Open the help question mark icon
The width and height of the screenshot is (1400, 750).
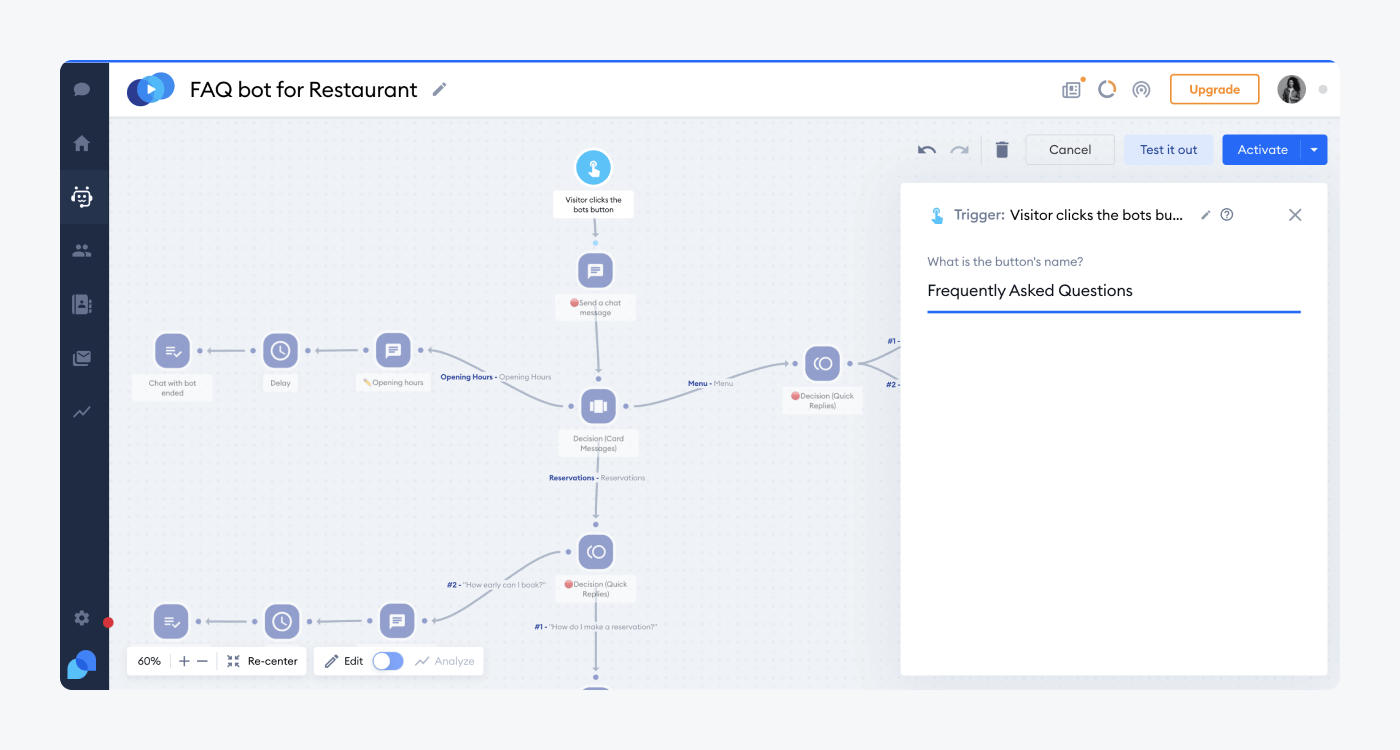click(1227, 215)
